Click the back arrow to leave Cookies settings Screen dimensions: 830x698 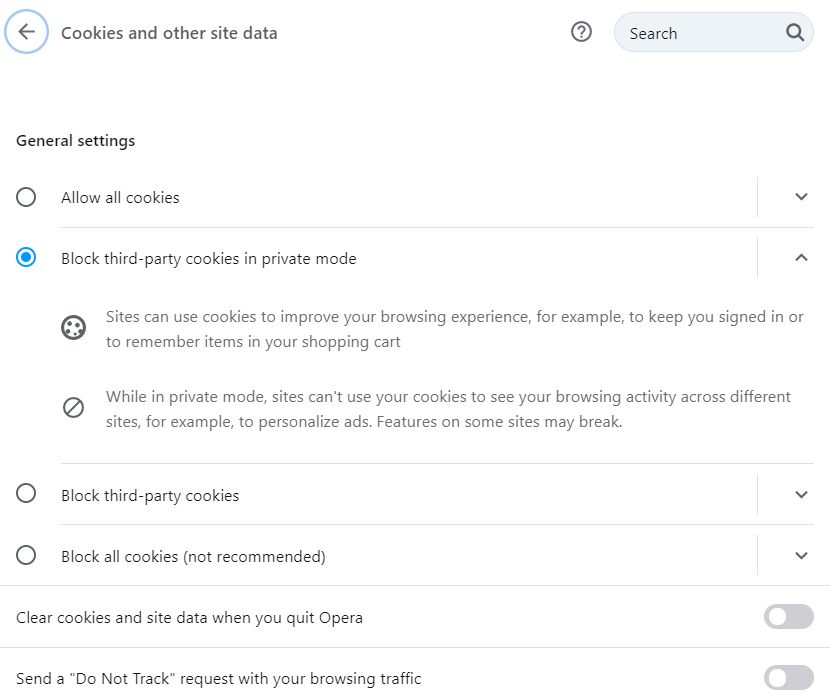point(25,31)
